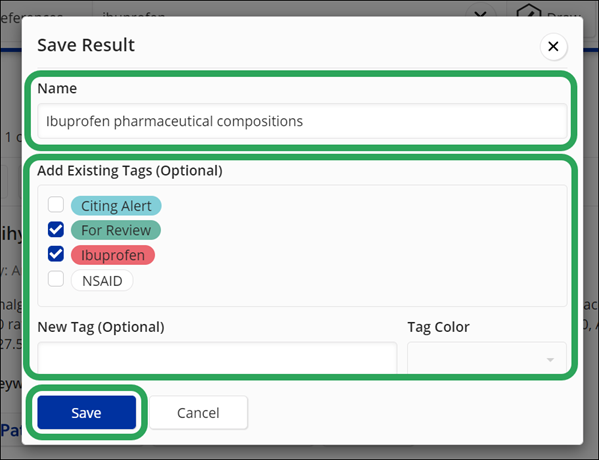Tick the NSAID checkbox

coord(56,279)
